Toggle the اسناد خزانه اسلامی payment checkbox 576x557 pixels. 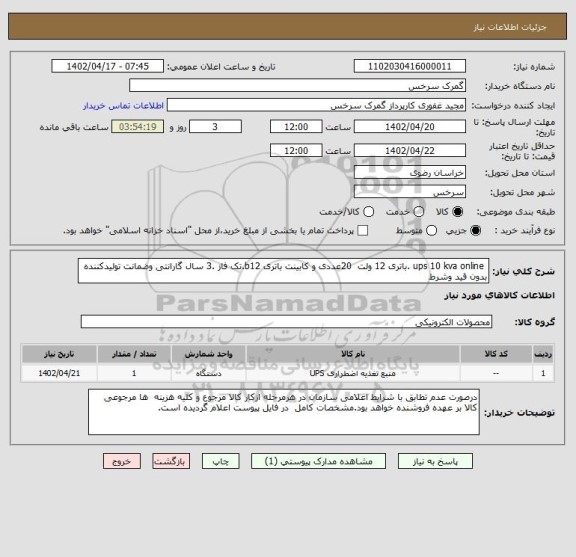pos(363,231)
